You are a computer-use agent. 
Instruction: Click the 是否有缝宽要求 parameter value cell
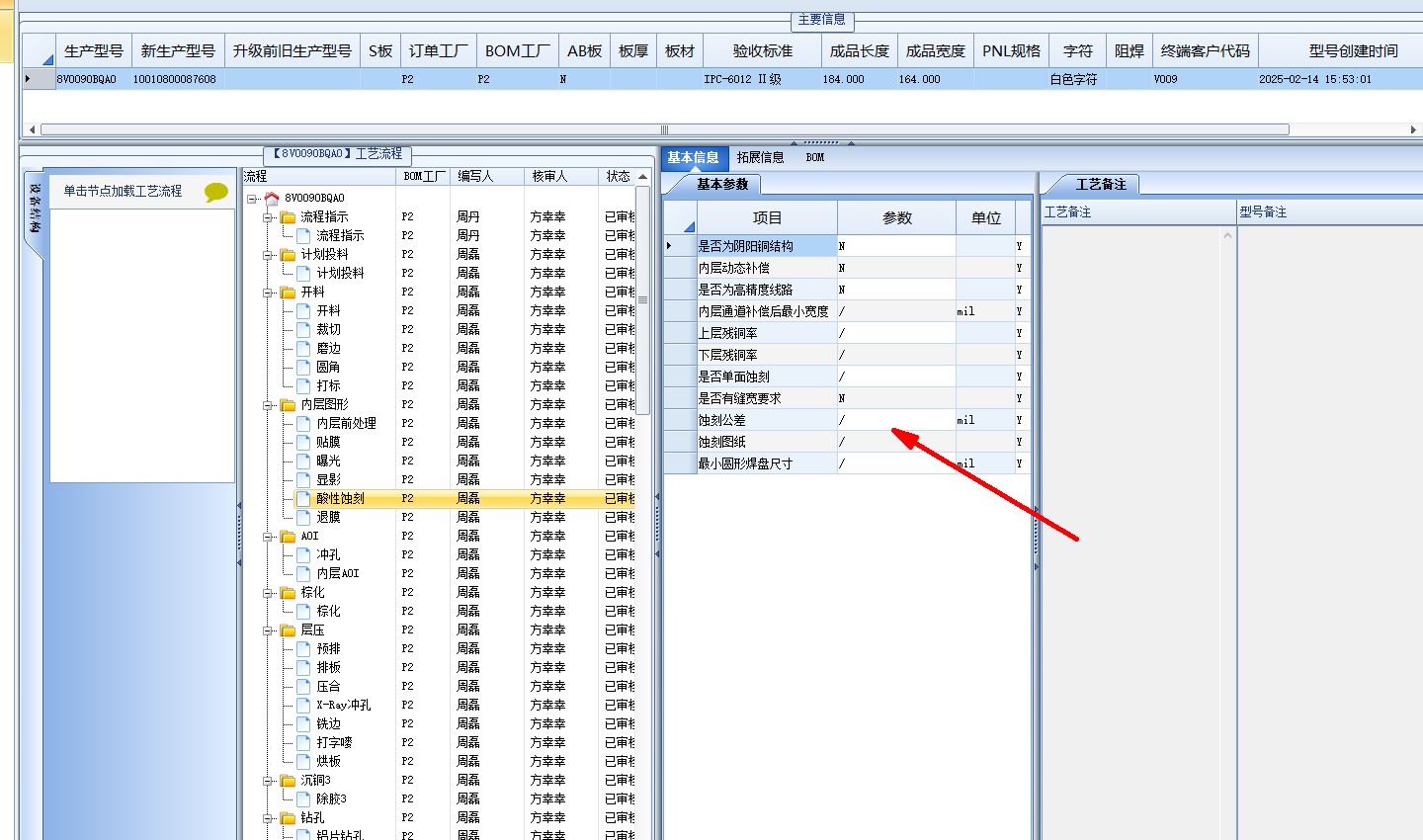tap(896, 398)
